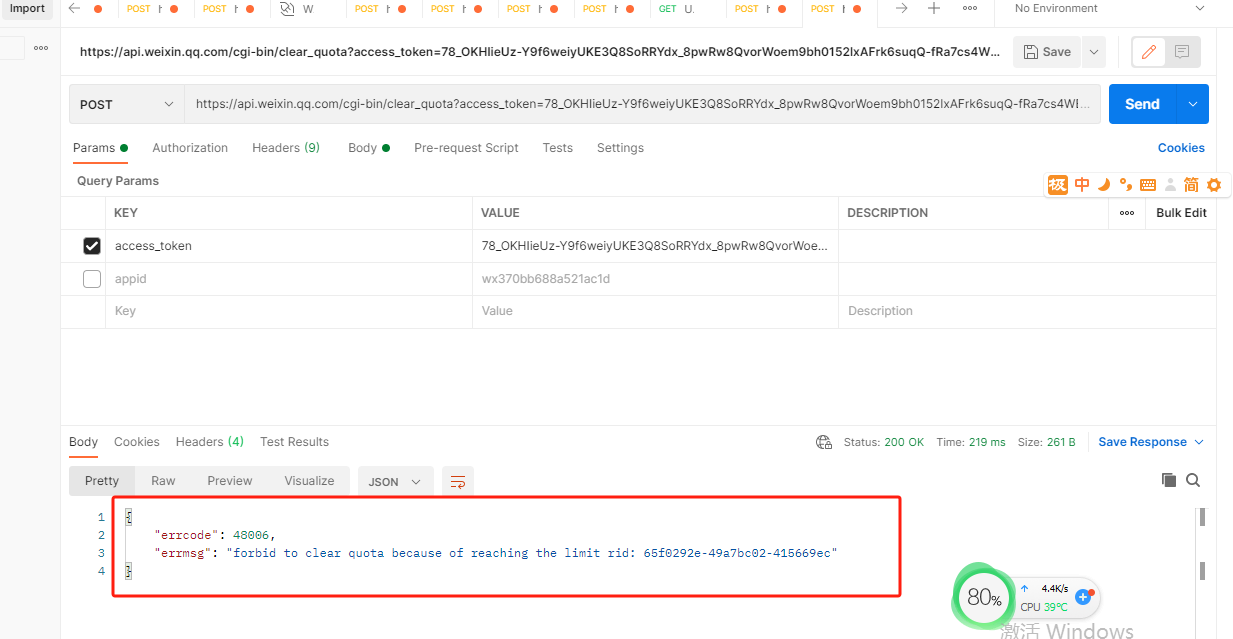Click the empty Description placeholder field
This screenshot has width=1233, height=639.
click(x=1027, y=311)
